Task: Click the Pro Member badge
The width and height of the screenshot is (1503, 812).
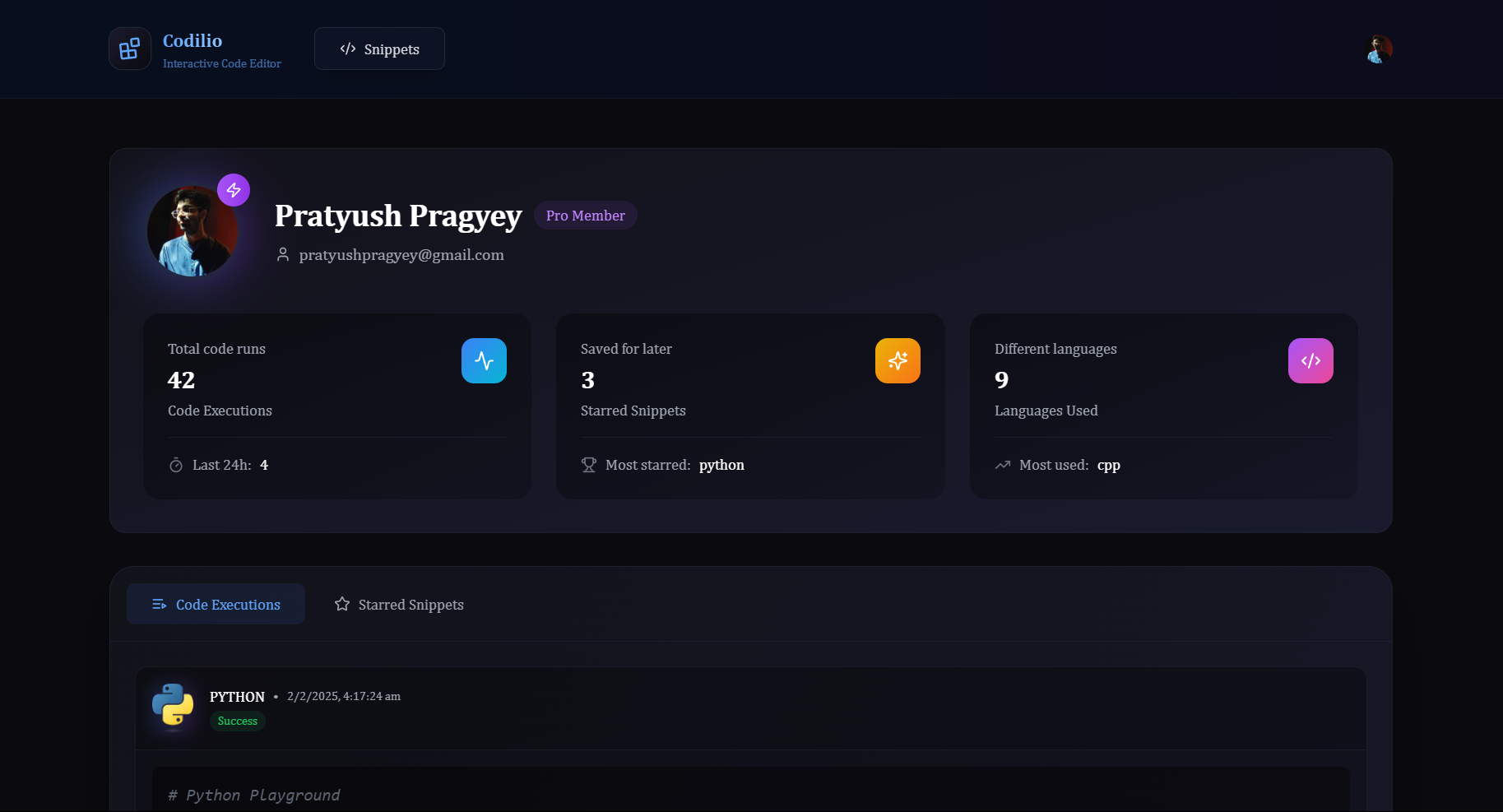Action: (585, 215)
